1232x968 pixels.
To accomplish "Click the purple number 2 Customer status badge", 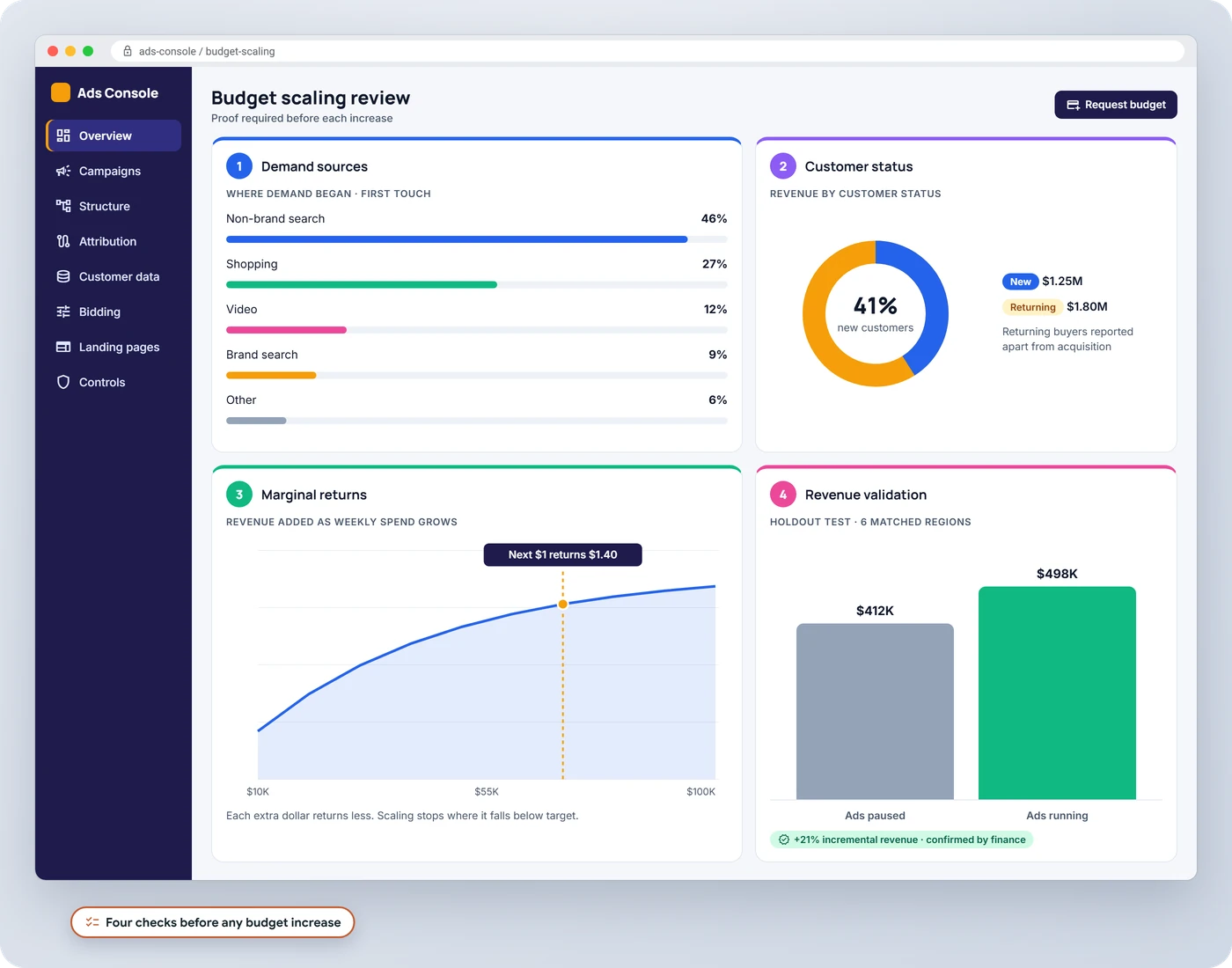I will point(783,166).
